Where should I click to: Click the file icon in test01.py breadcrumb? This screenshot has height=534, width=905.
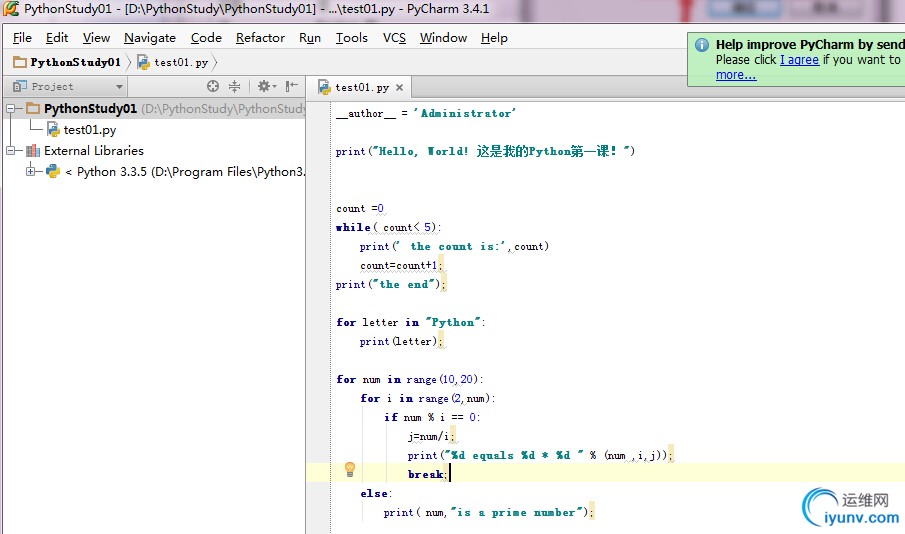tap(143, 62)
